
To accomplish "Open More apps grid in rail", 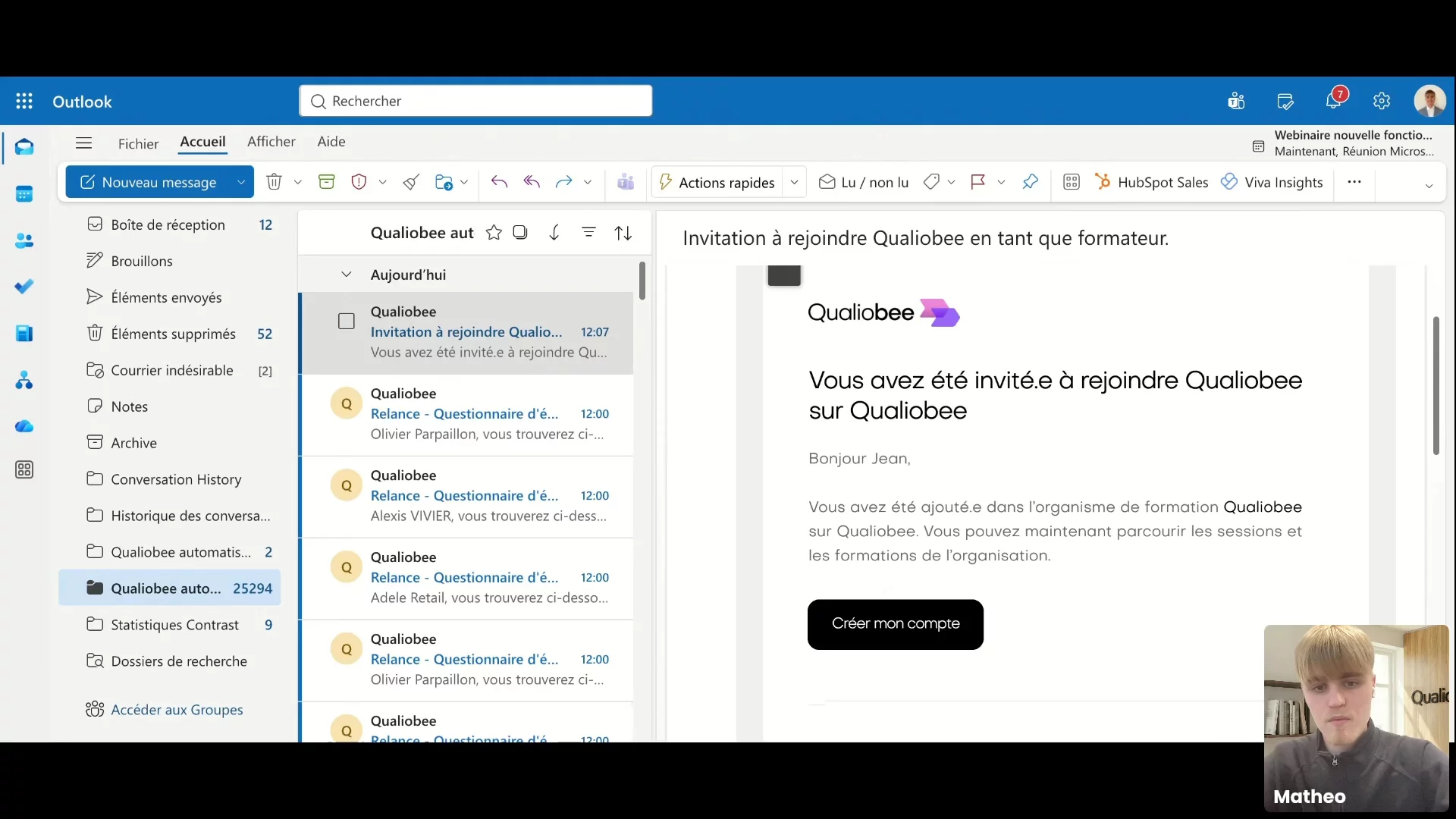I will tap(24, 470).
